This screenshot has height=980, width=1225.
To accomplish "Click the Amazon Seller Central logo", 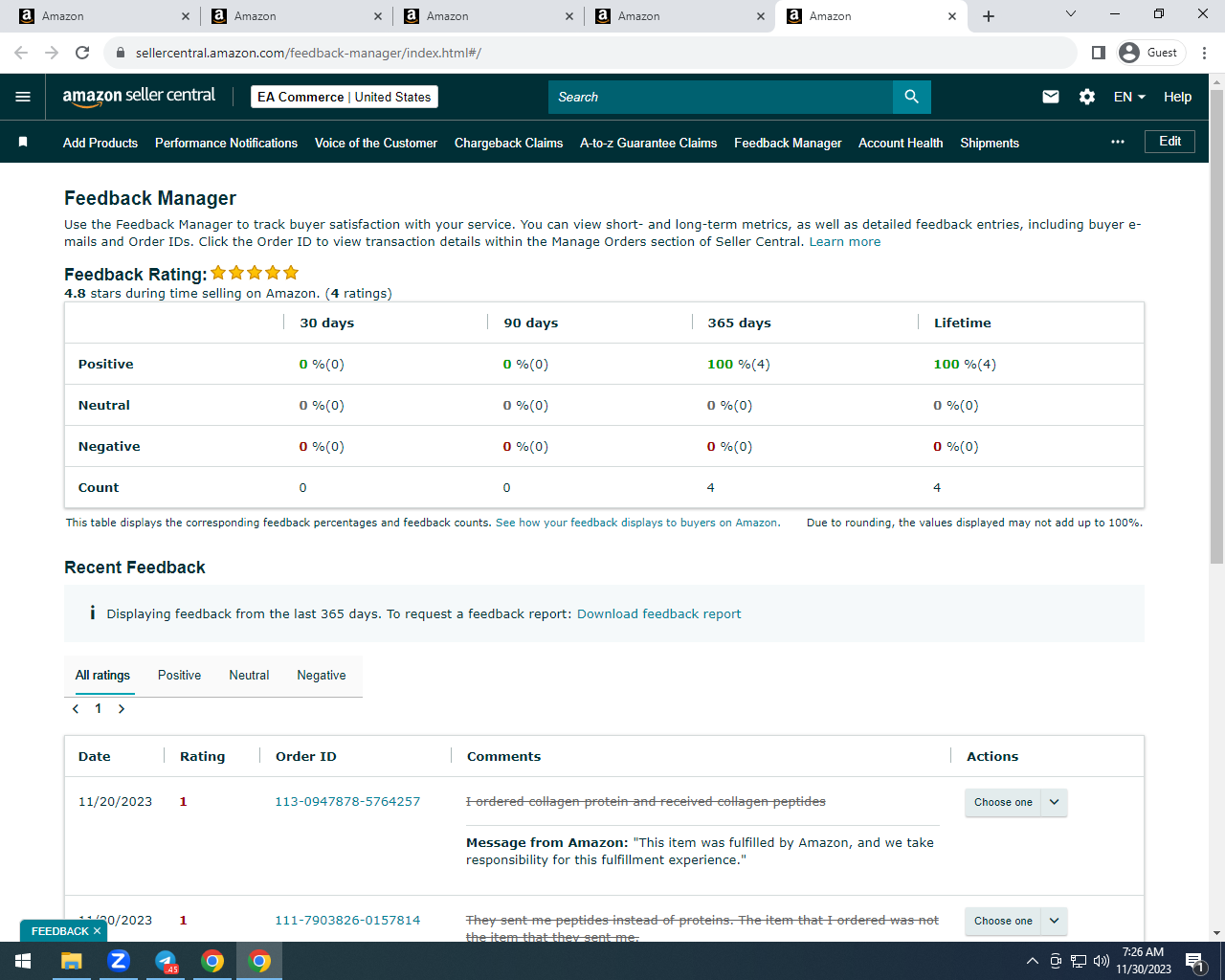I will coord(139,96).
